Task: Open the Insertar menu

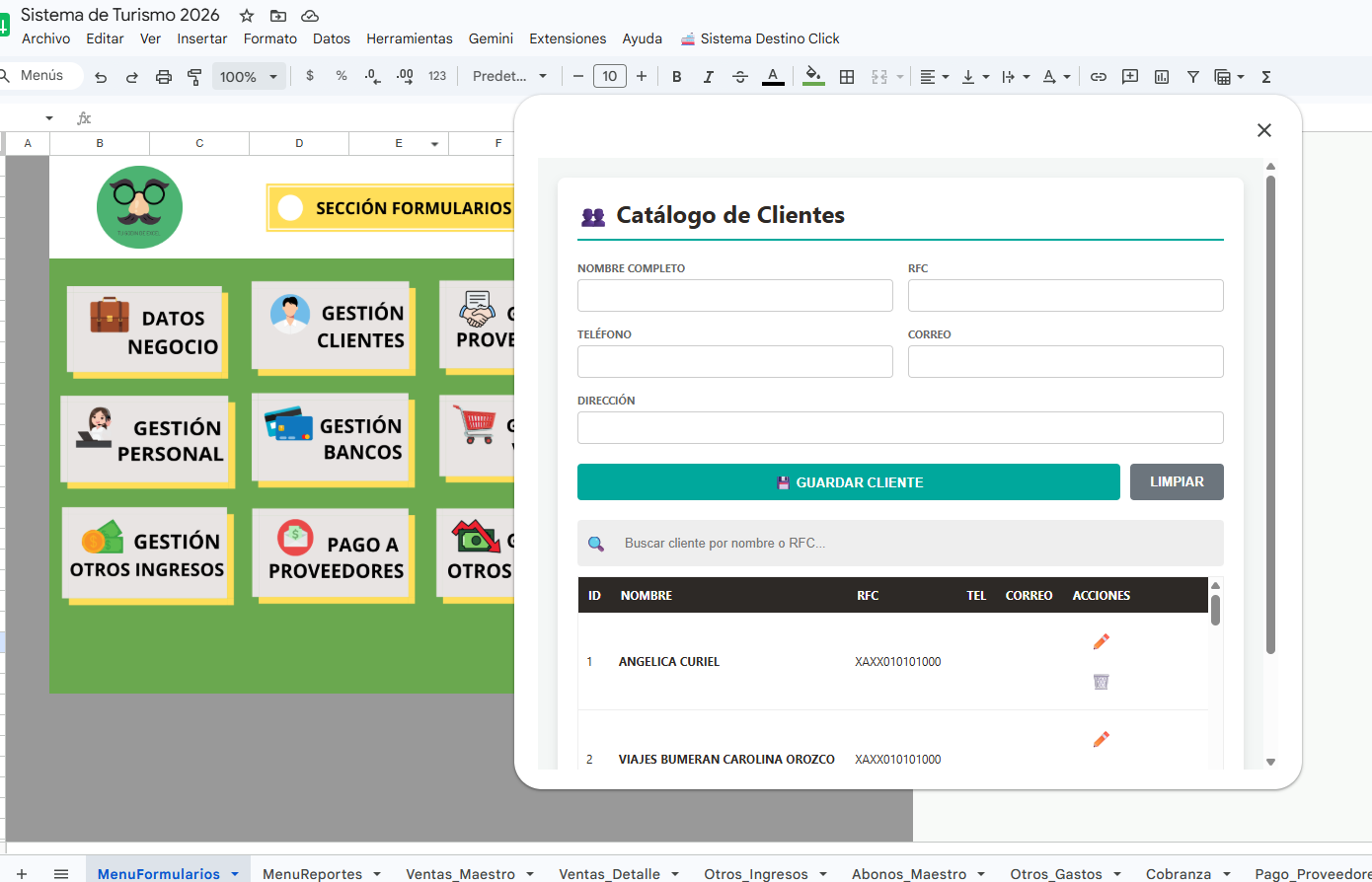Action: coord(202,38)
